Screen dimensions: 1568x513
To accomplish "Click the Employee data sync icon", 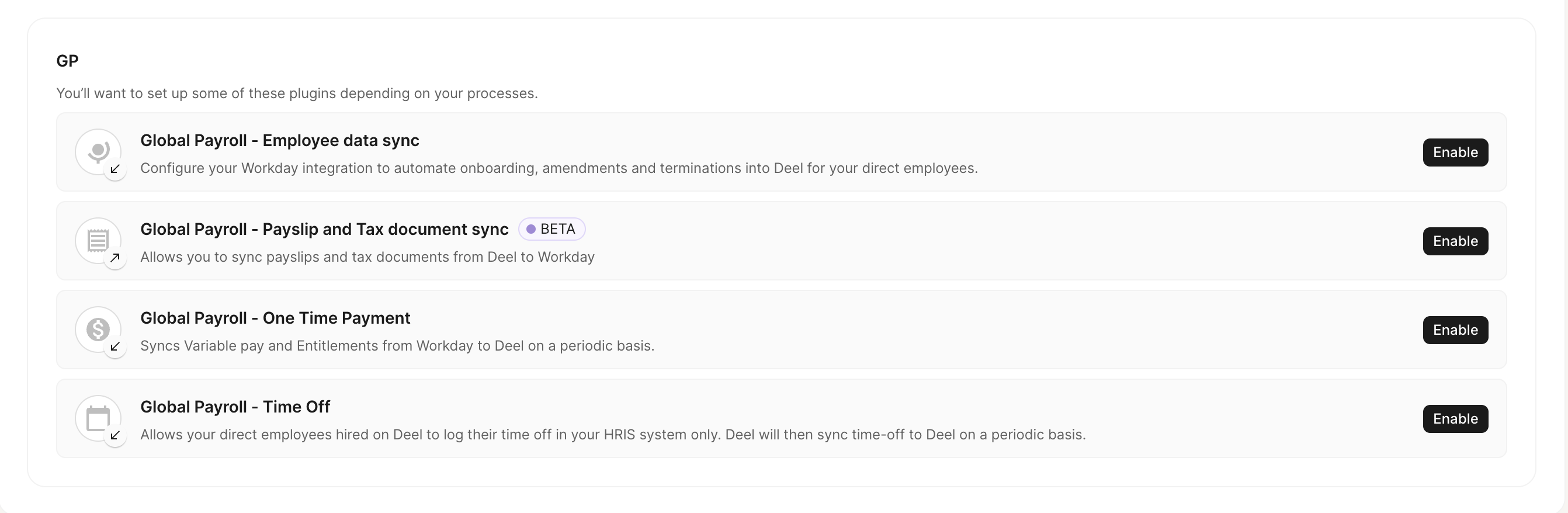I will click(98, 151).
